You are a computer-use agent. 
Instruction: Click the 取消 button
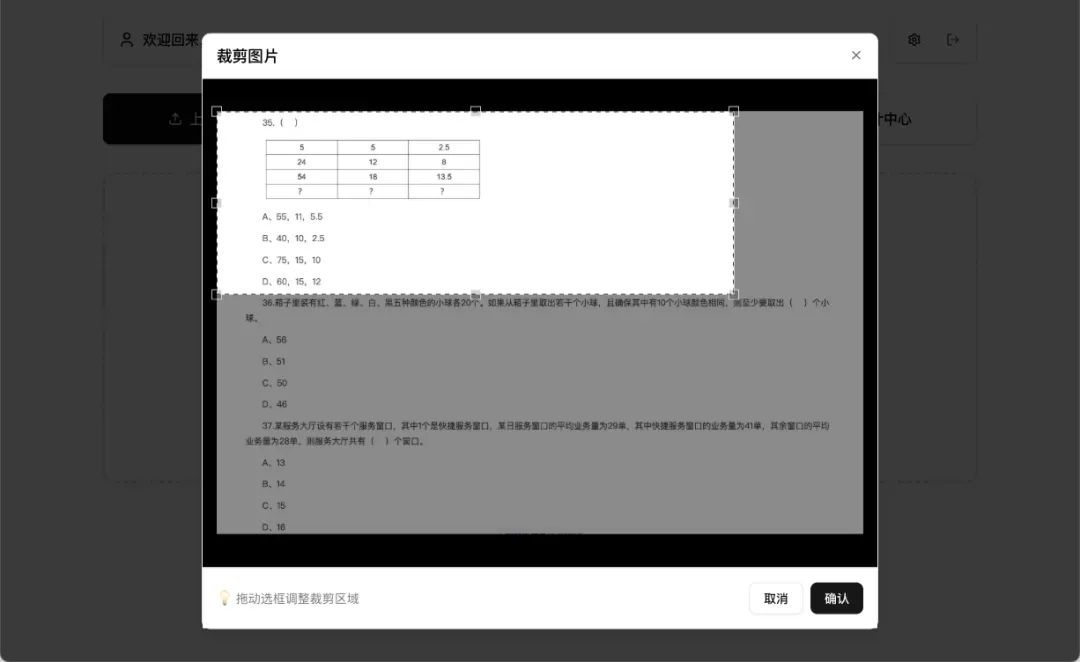[x=776, y=599]
